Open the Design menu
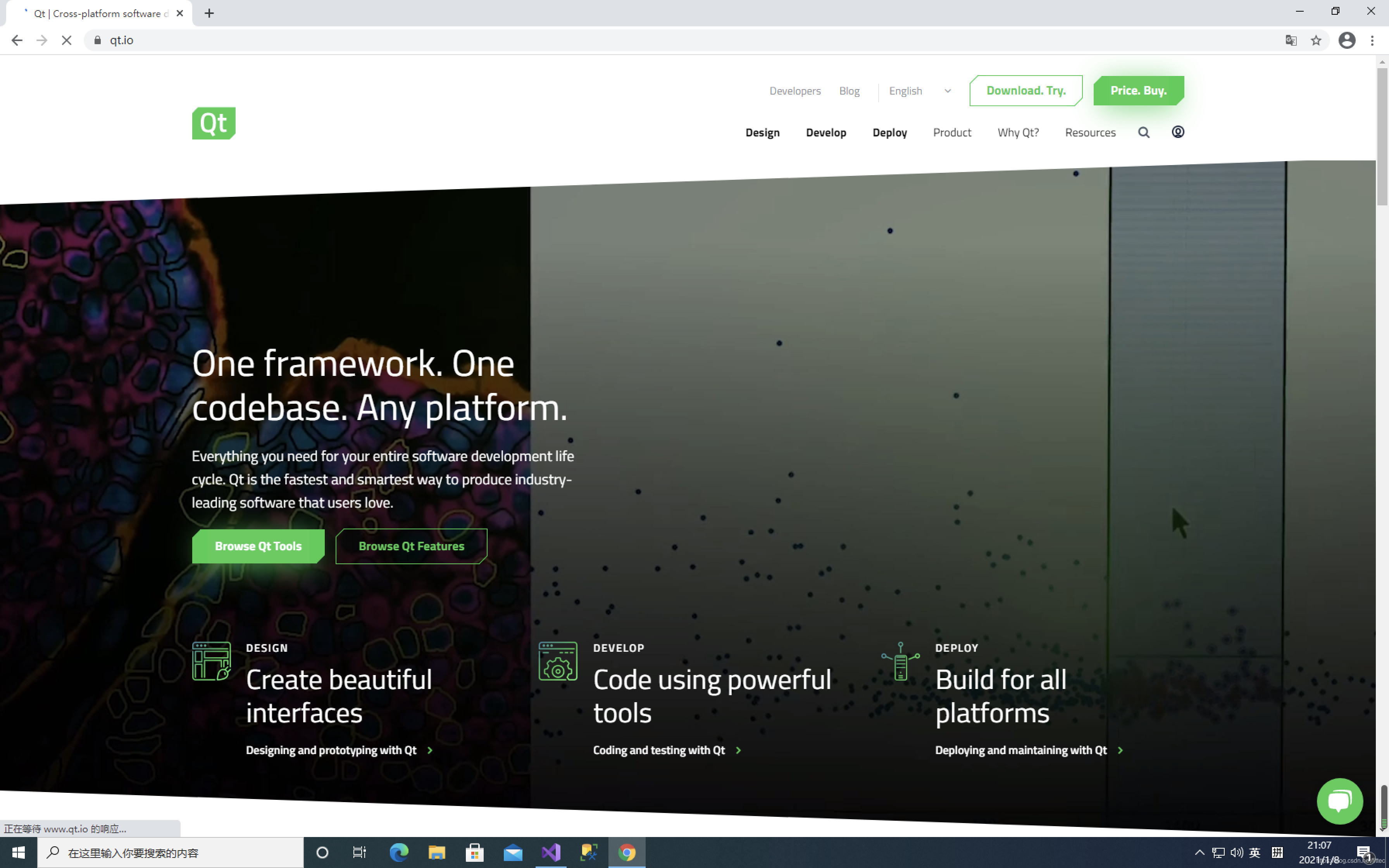The image size is (1389, 868). (762, 133)
